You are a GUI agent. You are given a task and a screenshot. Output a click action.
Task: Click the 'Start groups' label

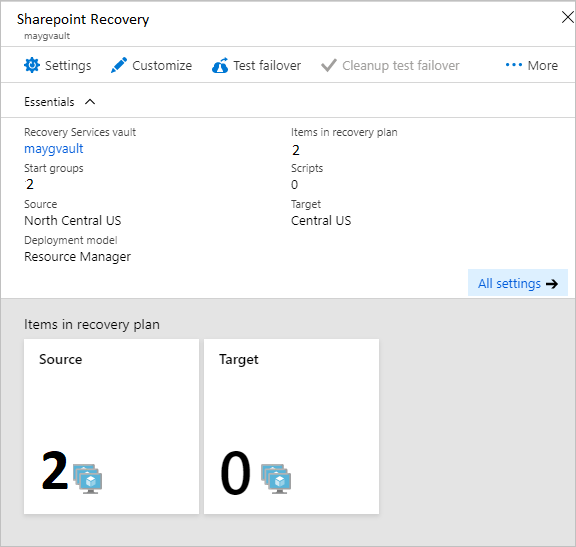pos(54,168)
